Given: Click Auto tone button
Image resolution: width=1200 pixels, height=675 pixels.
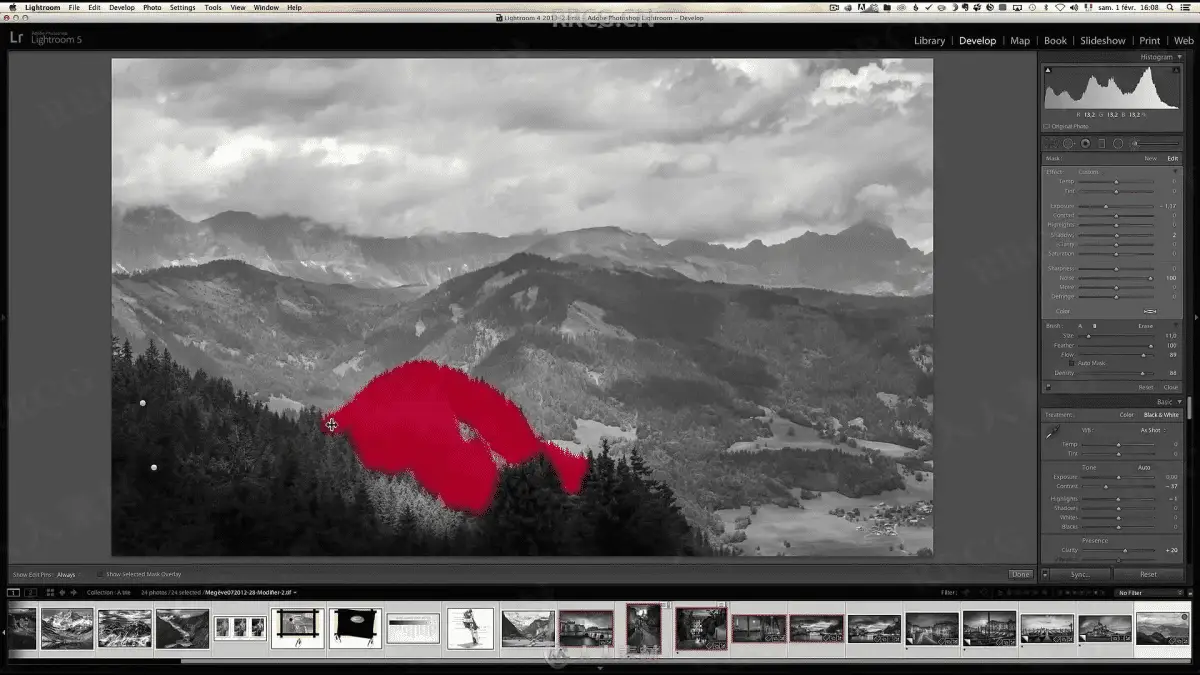Looking at the screenshot, I should point(1144,467).
